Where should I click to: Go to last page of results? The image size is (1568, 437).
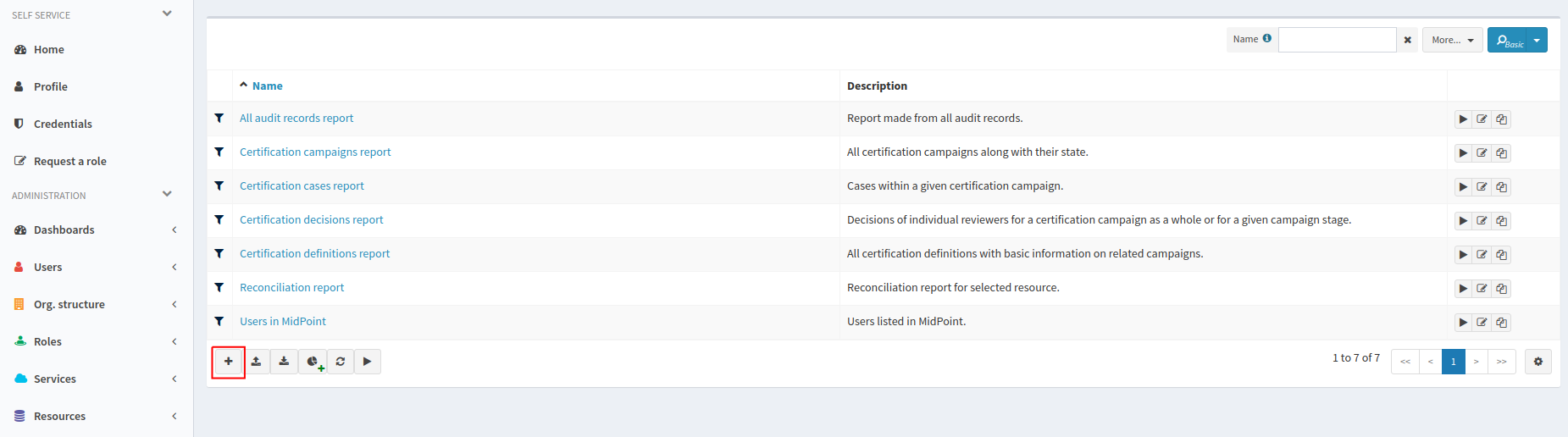[x=1501, y=362]
